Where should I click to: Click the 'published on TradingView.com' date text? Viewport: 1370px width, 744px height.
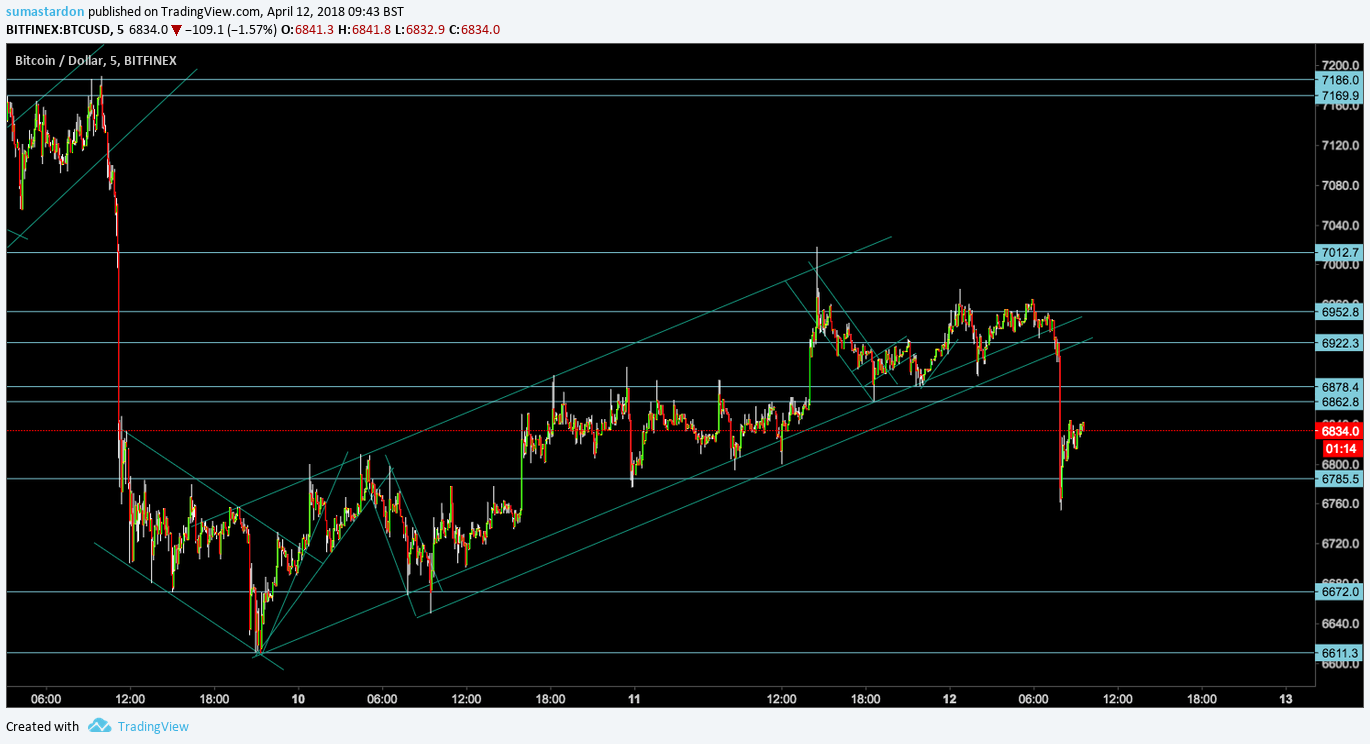click(246, 11)
